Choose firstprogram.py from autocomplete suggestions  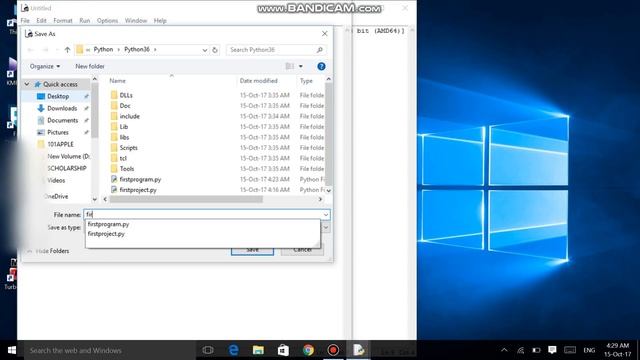pos(108,224)
